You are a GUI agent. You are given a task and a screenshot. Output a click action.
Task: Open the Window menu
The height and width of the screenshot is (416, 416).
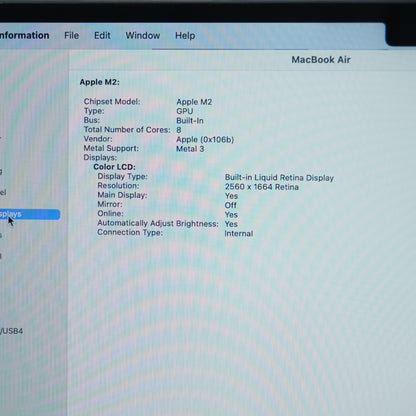[143, 35]
